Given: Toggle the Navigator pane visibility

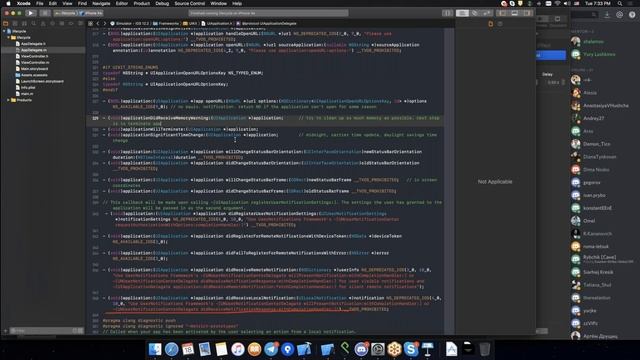Looking at the screenshot, I should pos(503,13).
